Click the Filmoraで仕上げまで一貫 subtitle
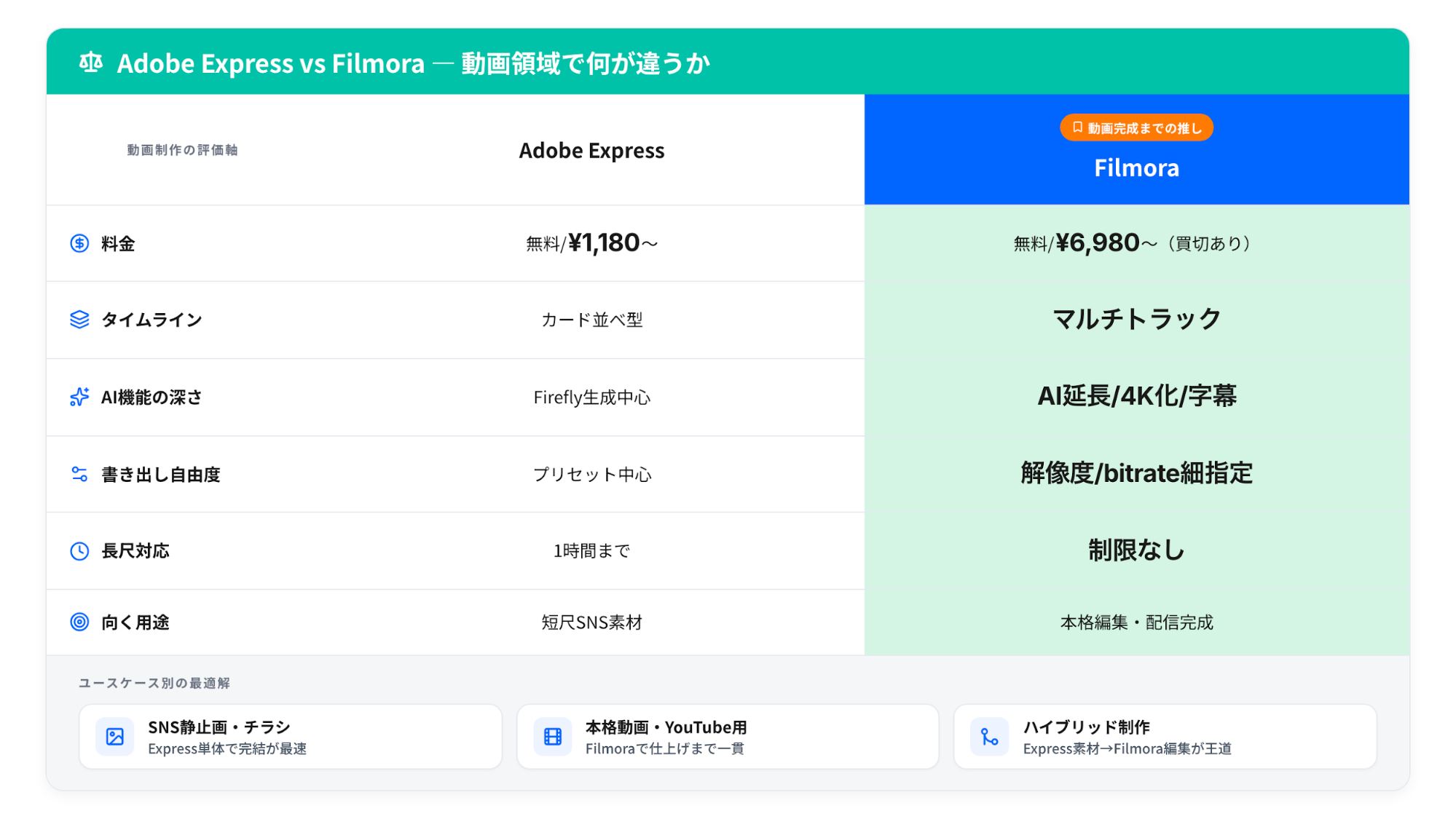This screenshot has width=1456, height=819. click(x=664, y=748)
